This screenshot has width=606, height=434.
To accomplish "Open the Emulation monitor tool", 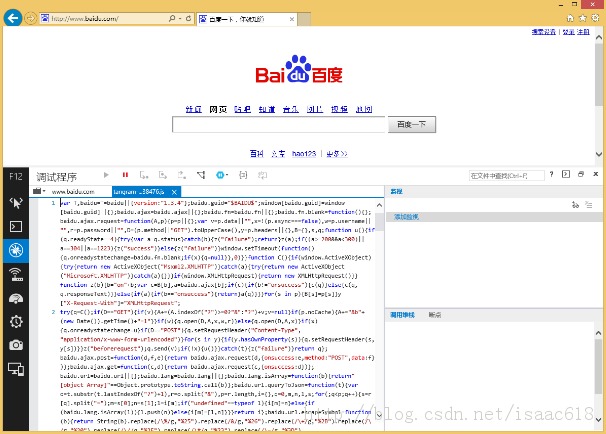I will point(16,369).
